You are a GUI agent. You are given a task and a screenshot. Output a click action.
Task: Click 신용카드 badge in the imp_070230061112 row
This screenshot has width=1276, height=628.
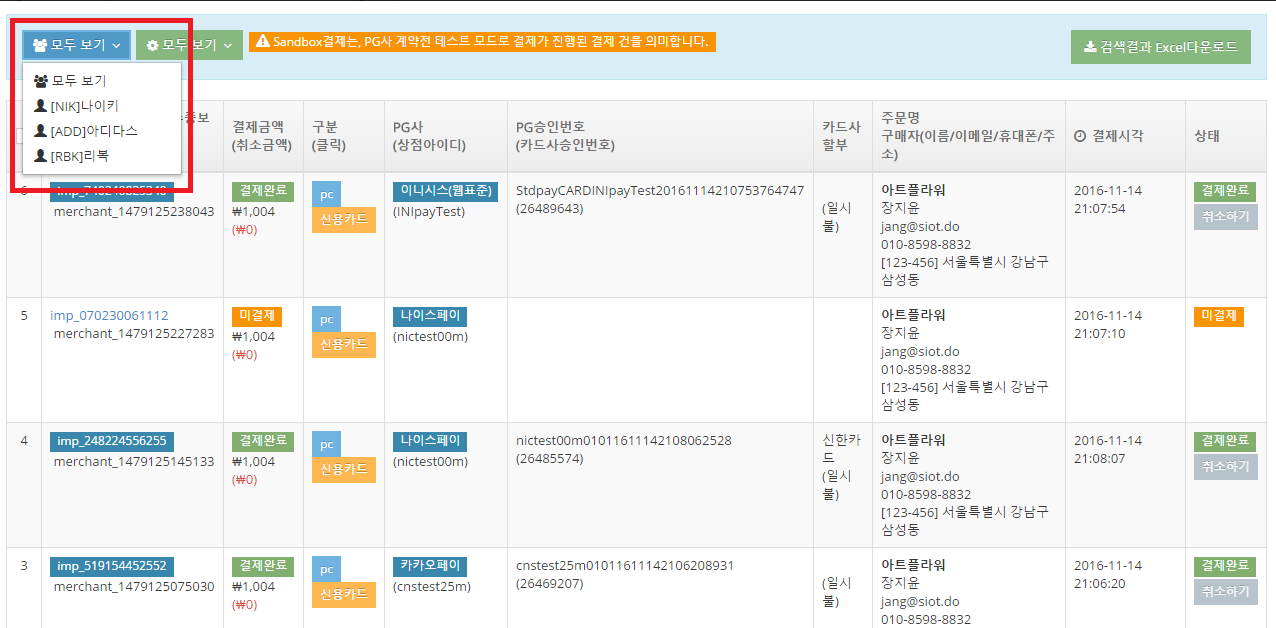[x=344, y=345]
